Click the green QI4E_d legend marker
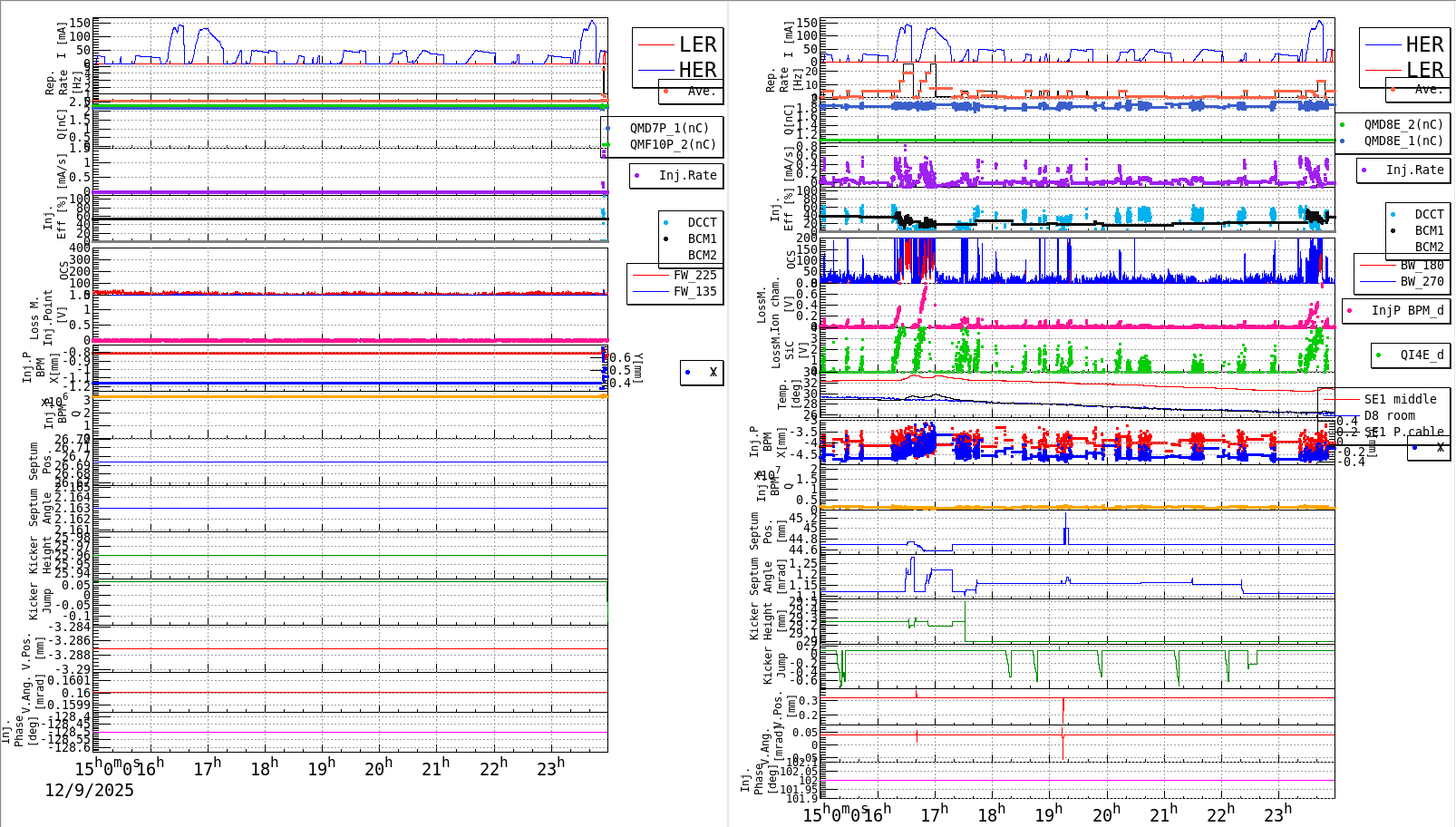This screenshot has height=827, width=1456. [x=1380, y=355]
